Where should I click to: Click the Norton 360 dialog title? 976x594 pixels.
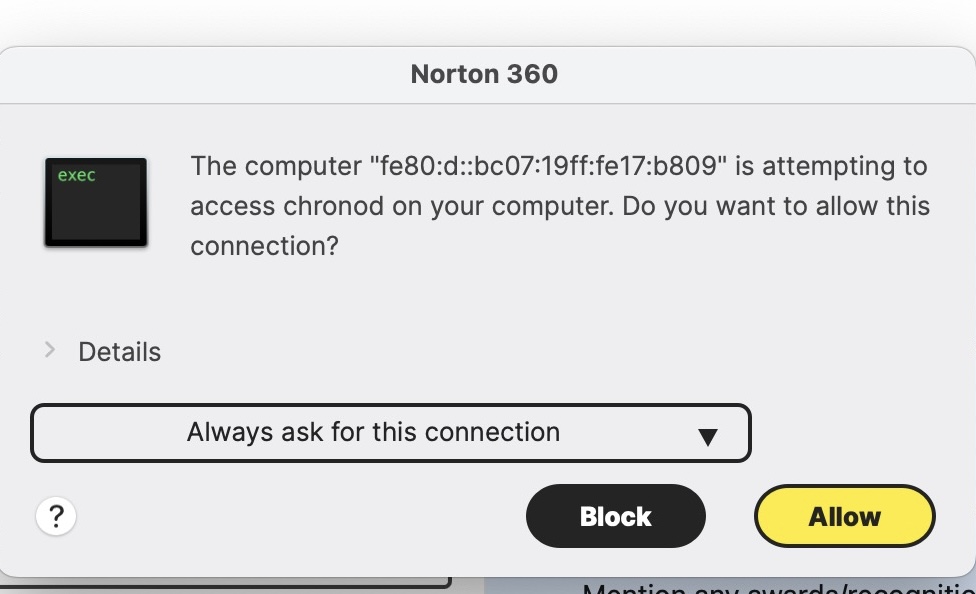click(x=484, y=74)
